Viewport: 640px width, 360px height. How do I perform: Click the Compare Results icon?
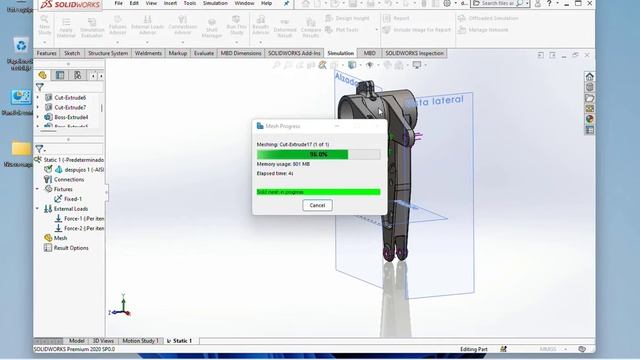pos(311,27)
